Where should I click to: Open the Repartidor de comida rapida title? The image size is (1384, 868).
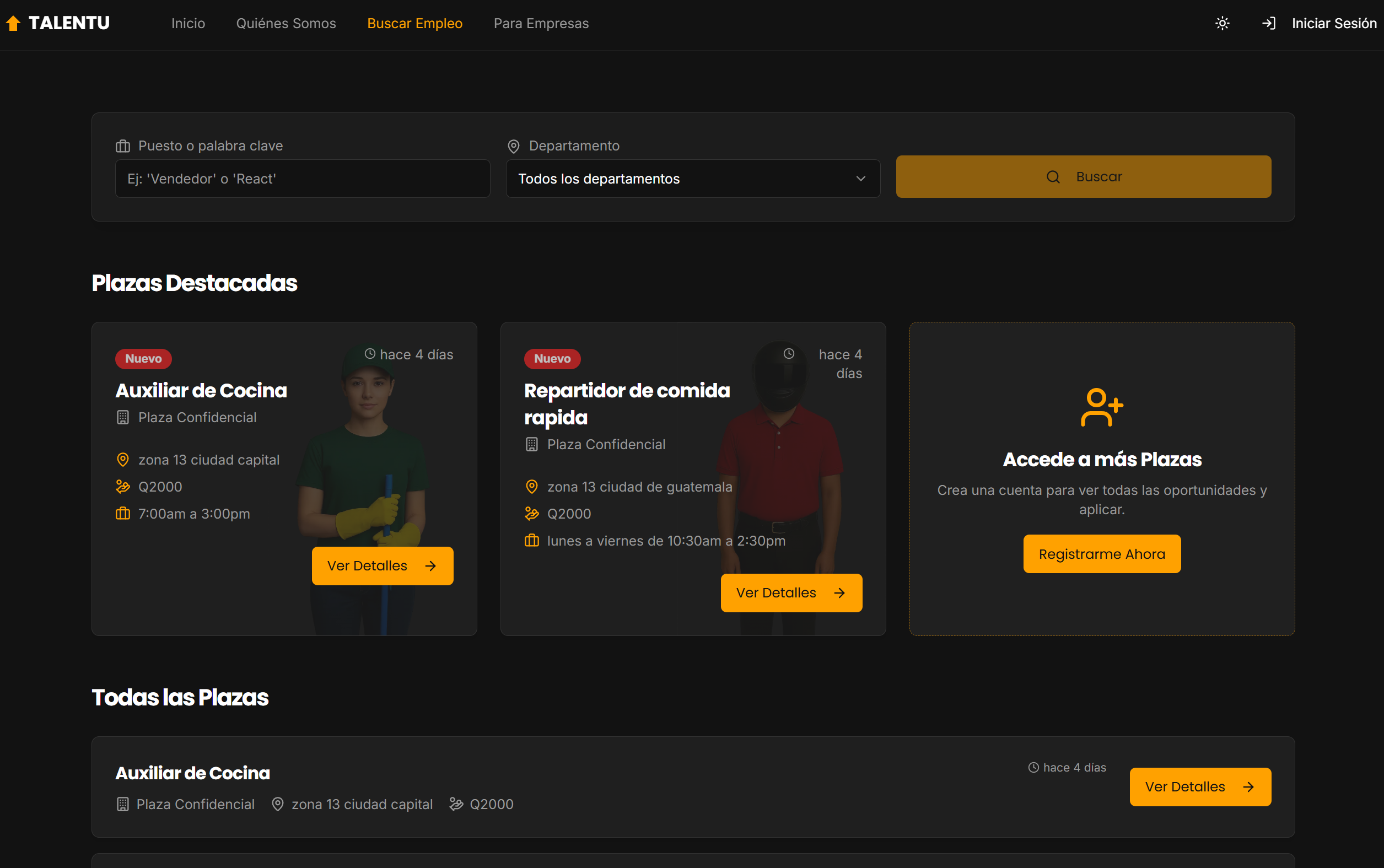(627, 403)
